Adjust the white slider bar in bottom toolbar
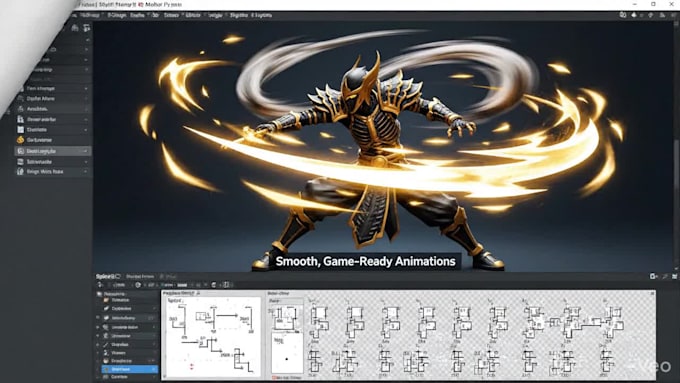This screenshot has width=680, height=383. pos(182,285)
